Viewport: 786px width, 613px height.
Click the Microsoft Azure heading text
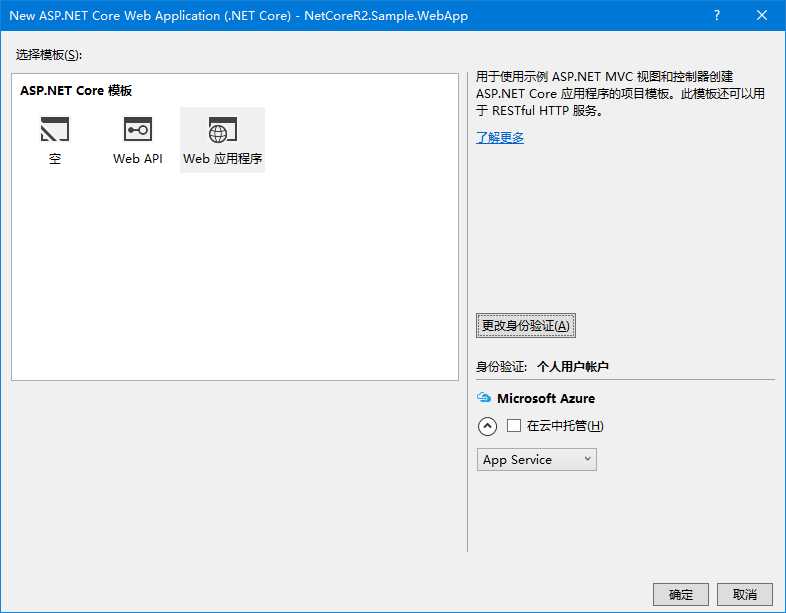[x=546, y=398]
